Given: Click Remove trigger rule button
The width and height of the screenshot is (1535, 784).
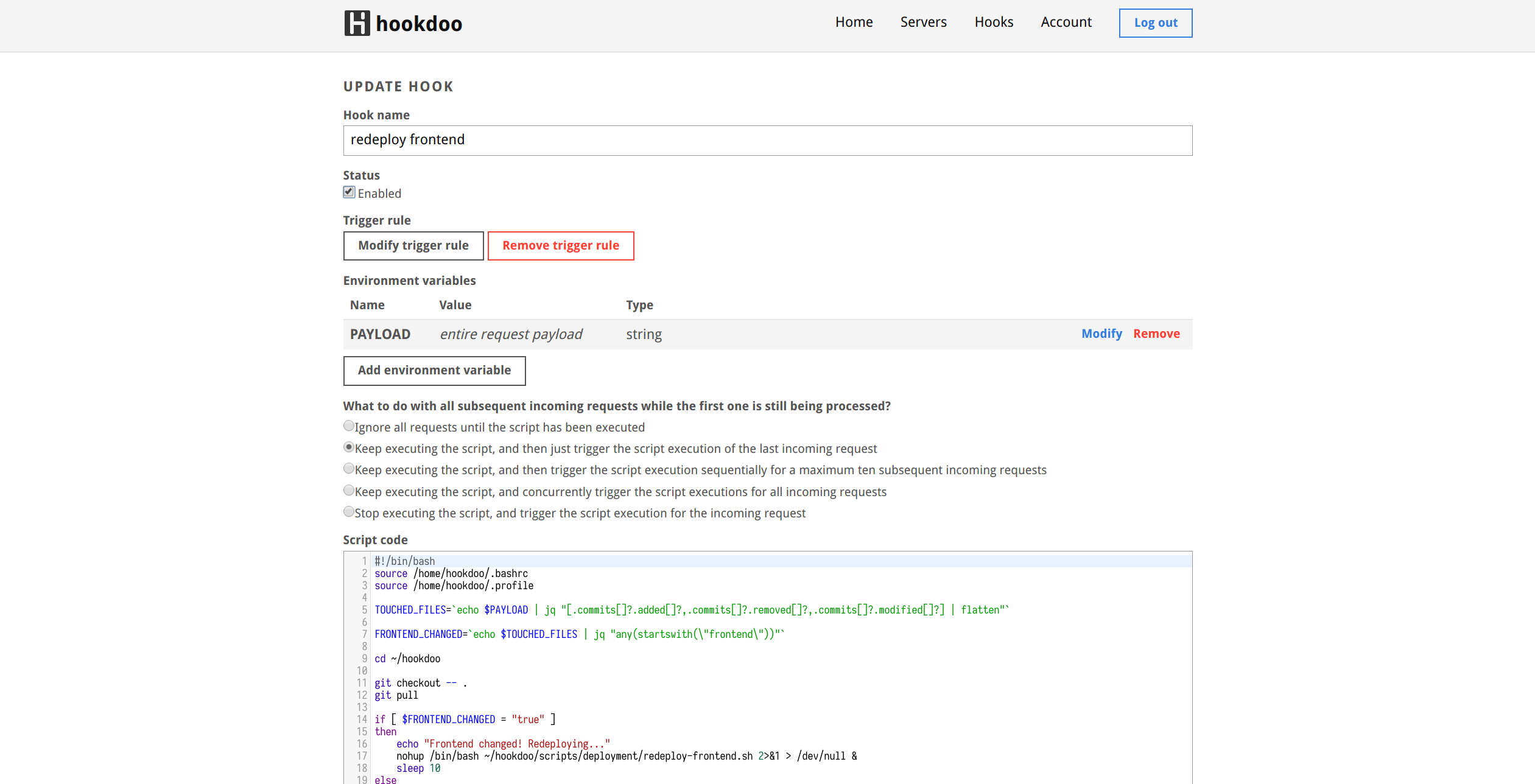Looking at the screenshot, I should point(560,246).
